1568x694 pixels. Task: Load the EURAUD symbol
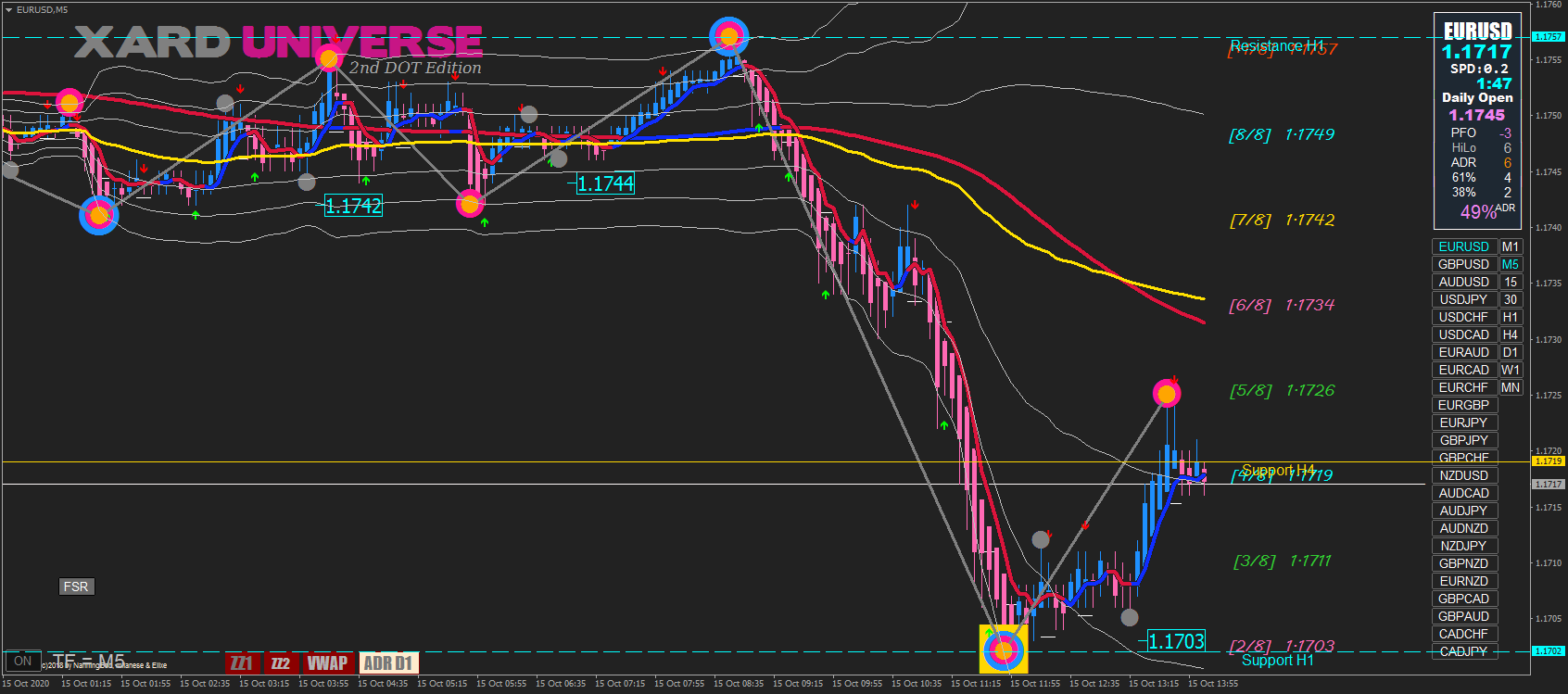pyautogui.click(x=1464, y=352)
